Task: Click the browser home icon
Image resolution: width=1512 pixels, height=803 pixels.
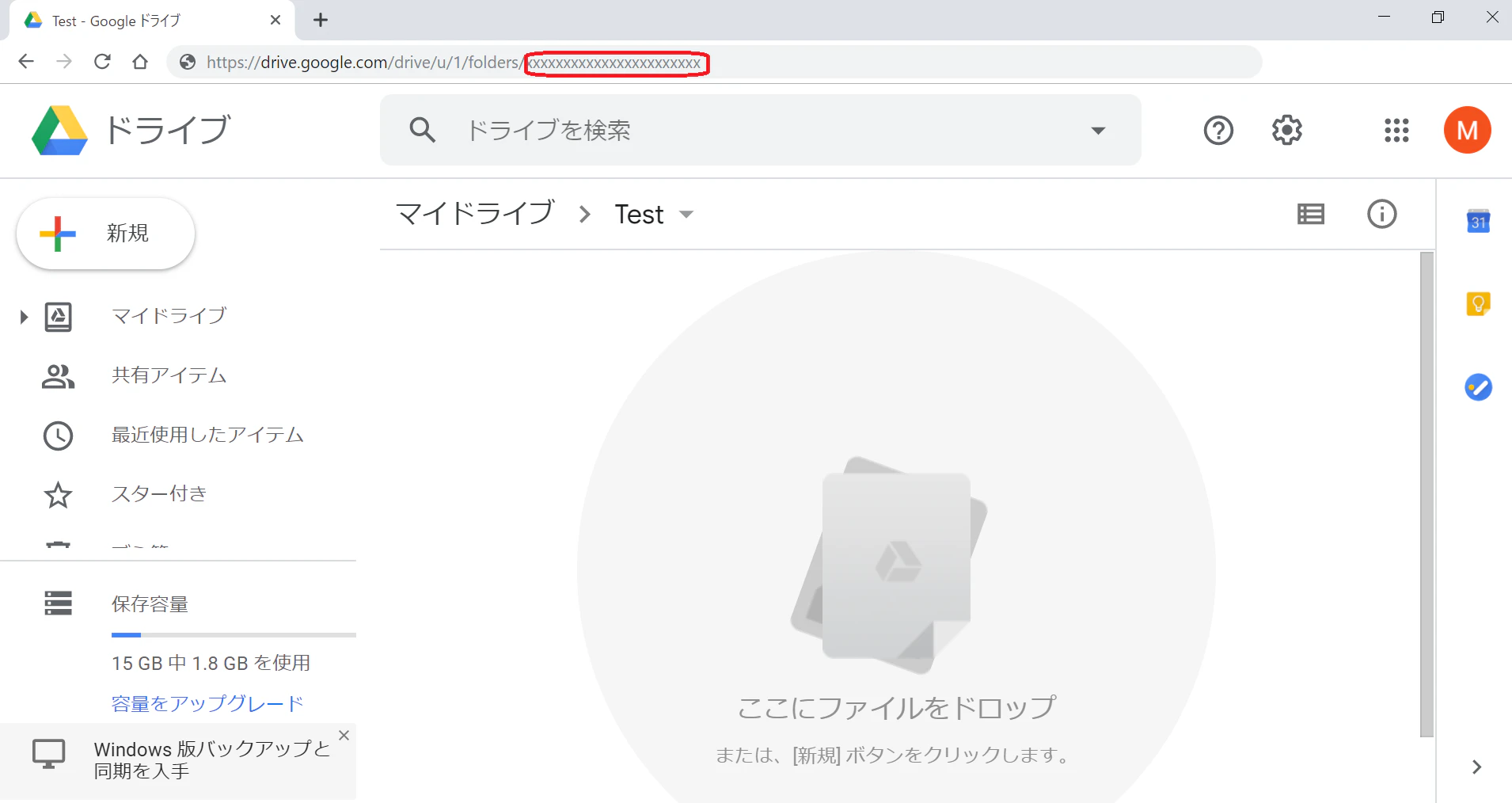Action: [140, 62]
